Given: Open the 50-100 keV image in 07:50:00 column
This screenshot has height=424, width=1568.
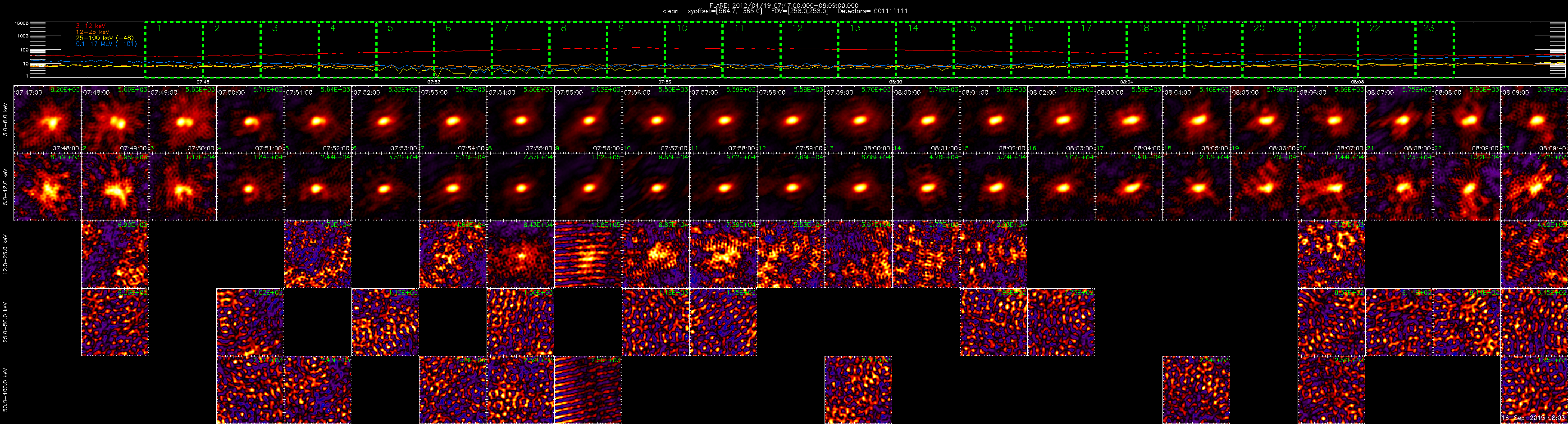Looking at the screenshot, I should pyautogui.click(x=250, y=389).
